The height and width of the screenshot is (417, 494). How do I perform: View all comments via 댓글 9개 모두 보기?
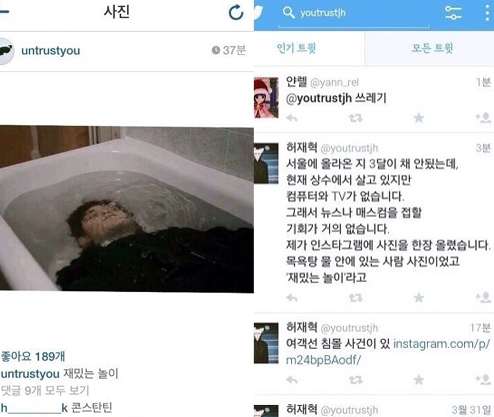click(x=45, y=390)
